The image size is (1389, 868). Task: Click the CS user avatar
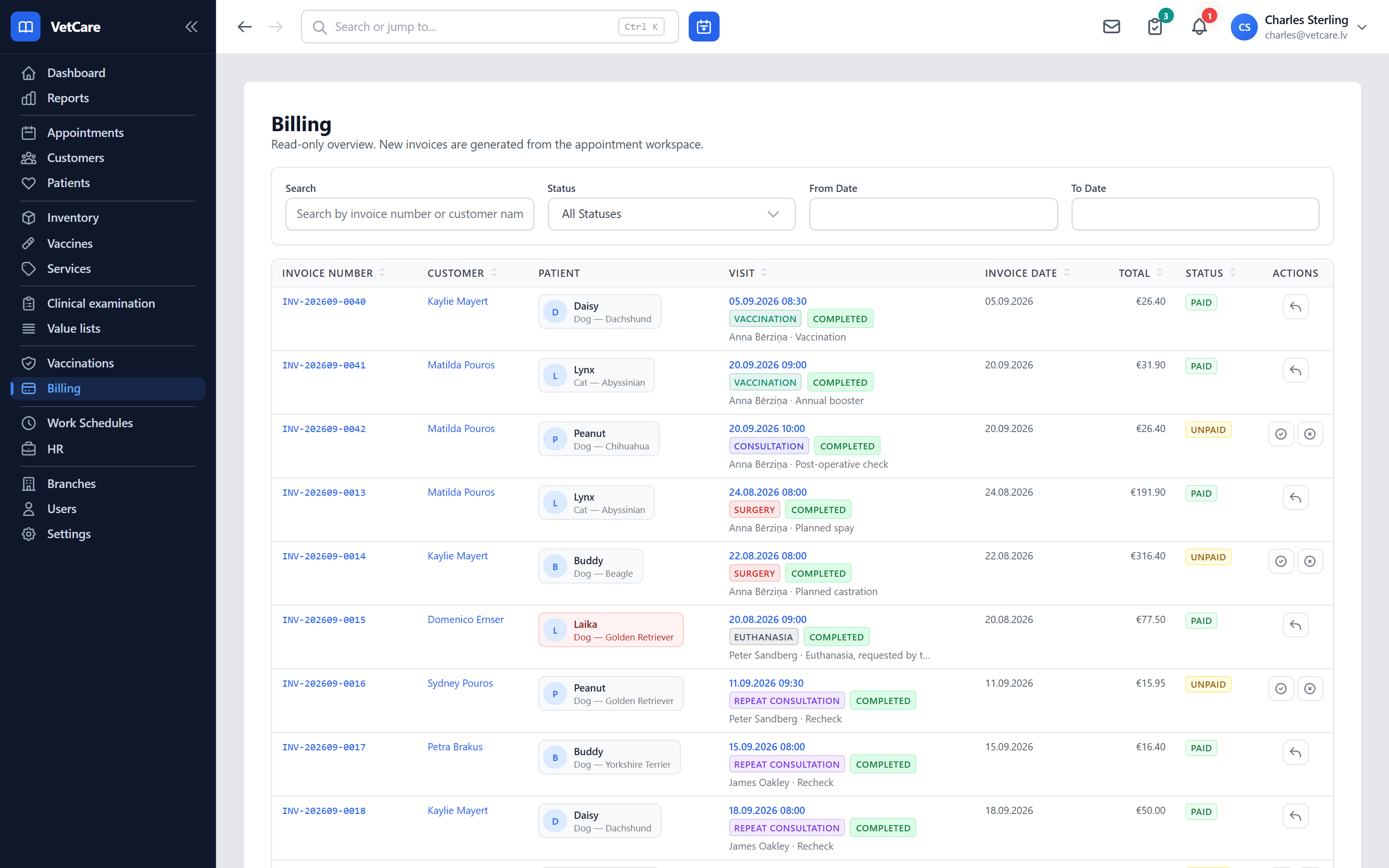[1244, 27]
